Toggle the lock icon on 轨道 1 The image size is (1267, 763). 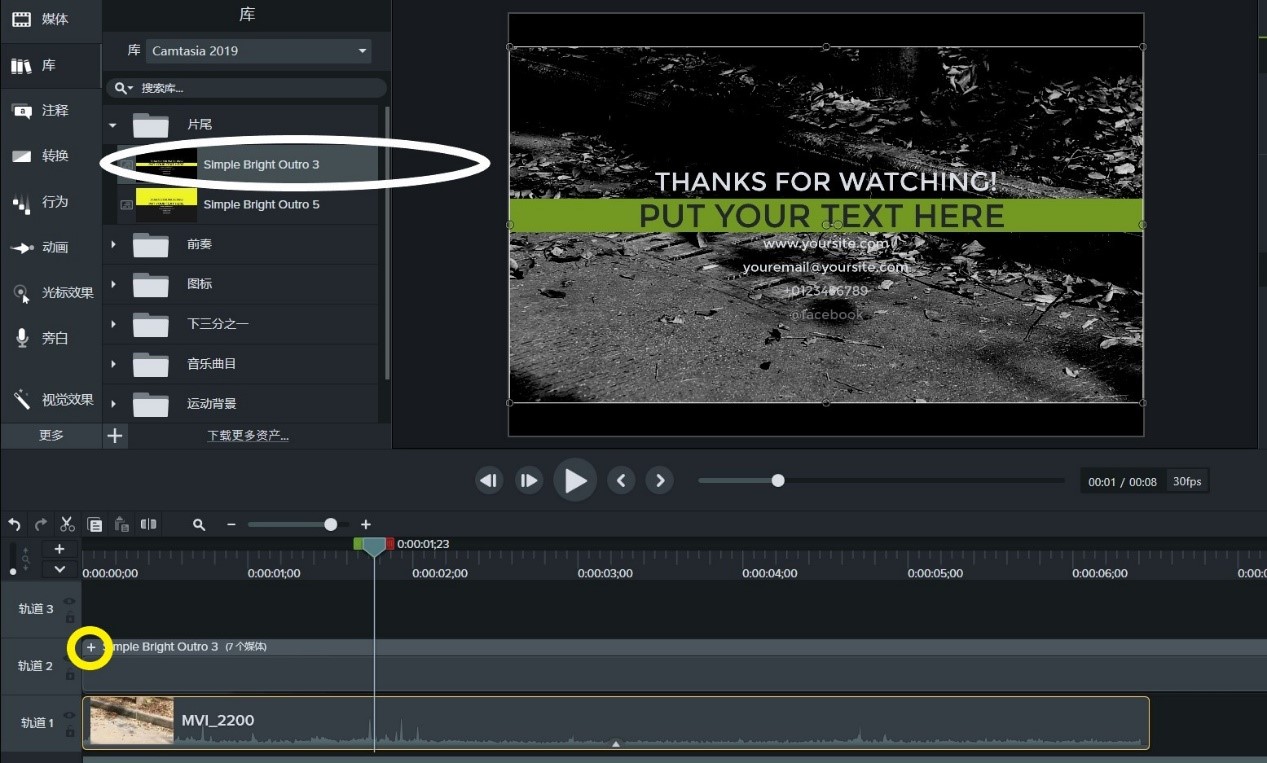click(x=69, y=732)
